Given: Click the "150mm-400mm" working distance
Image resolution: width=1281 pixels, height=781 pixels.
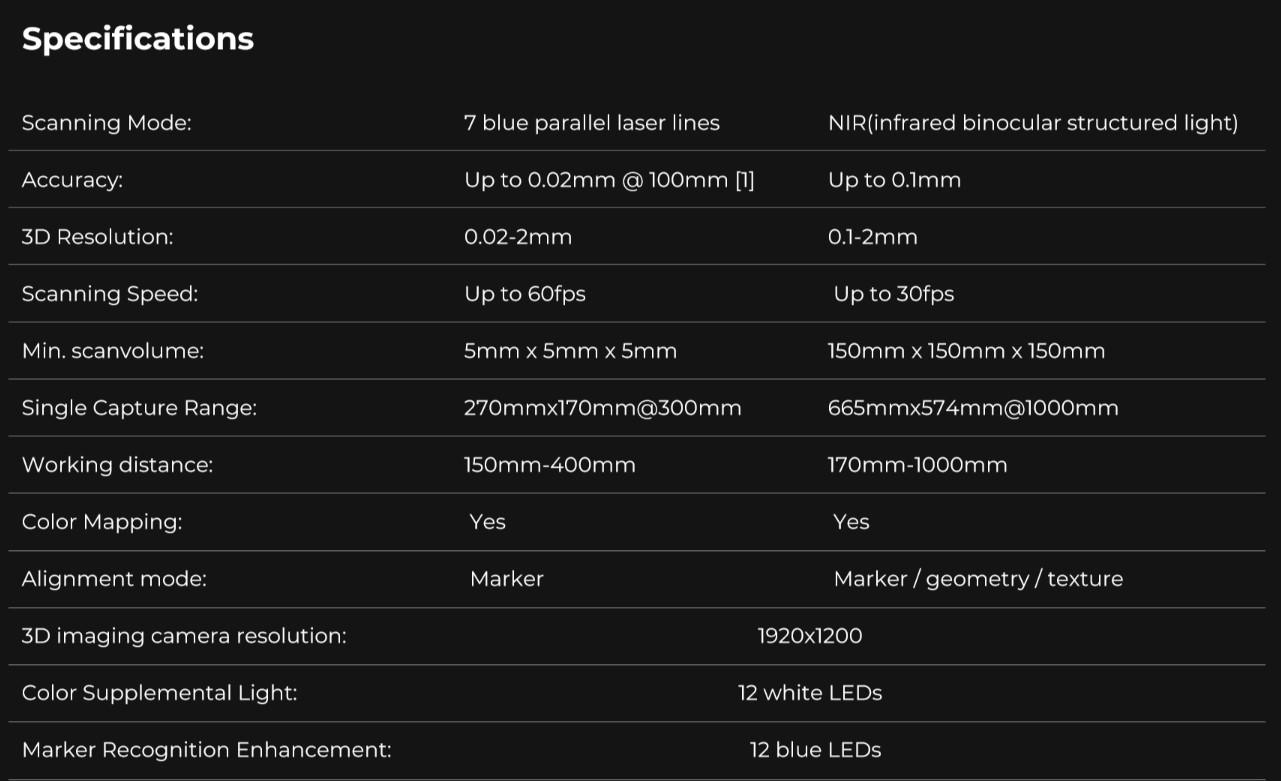Looking at the screenshot, I should (549, 465).
